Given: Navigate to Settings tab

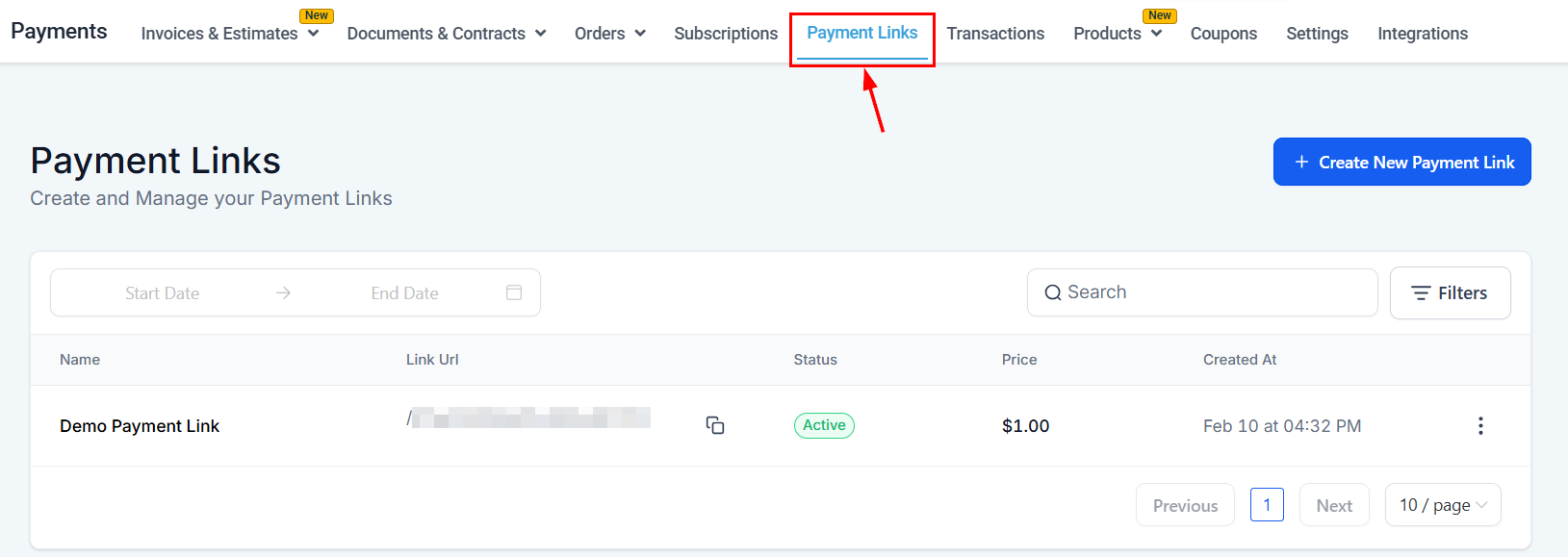Looking at the screenshot, I should [x=1317, y=34].
